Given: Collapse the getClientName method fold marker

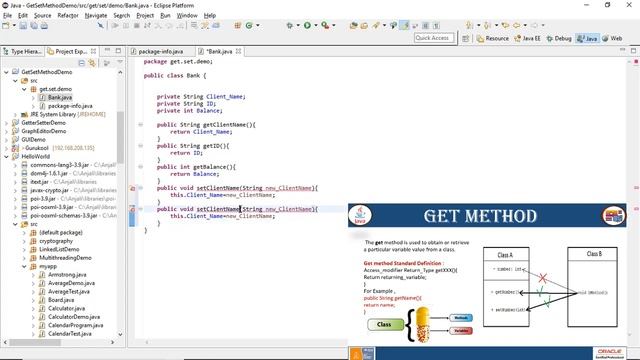Looking at the screenshot, I should [x=140, y=125].
